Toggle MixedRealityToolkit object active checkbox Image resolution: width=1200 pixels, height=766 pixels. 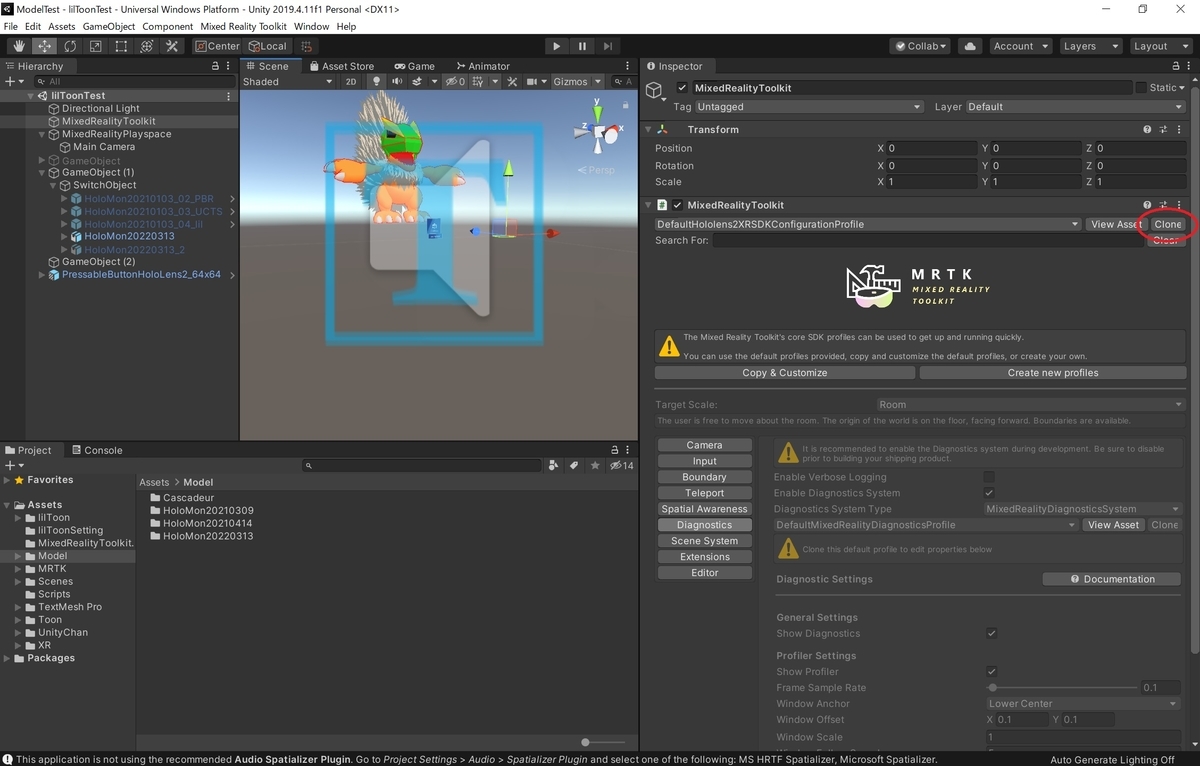coord(682,88)
